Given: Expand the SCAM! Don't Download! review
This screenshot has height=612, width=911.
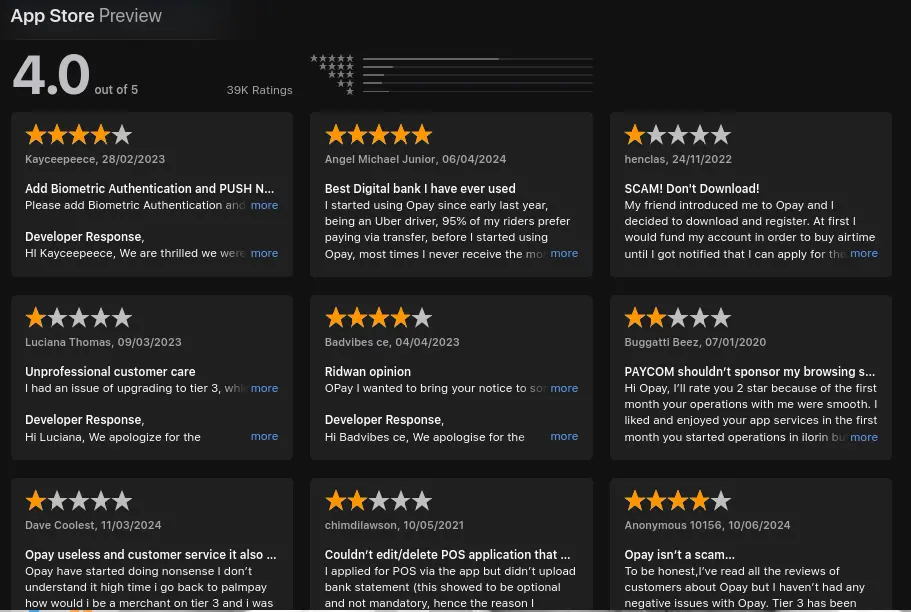Looking at the screenshot, I should 864,253.
